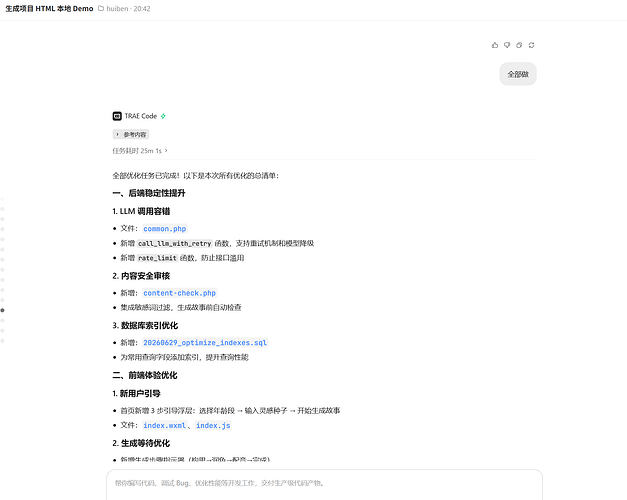Click the heading 1. 新用户引导
Screen dimensions: 627x500
[136, 394]
